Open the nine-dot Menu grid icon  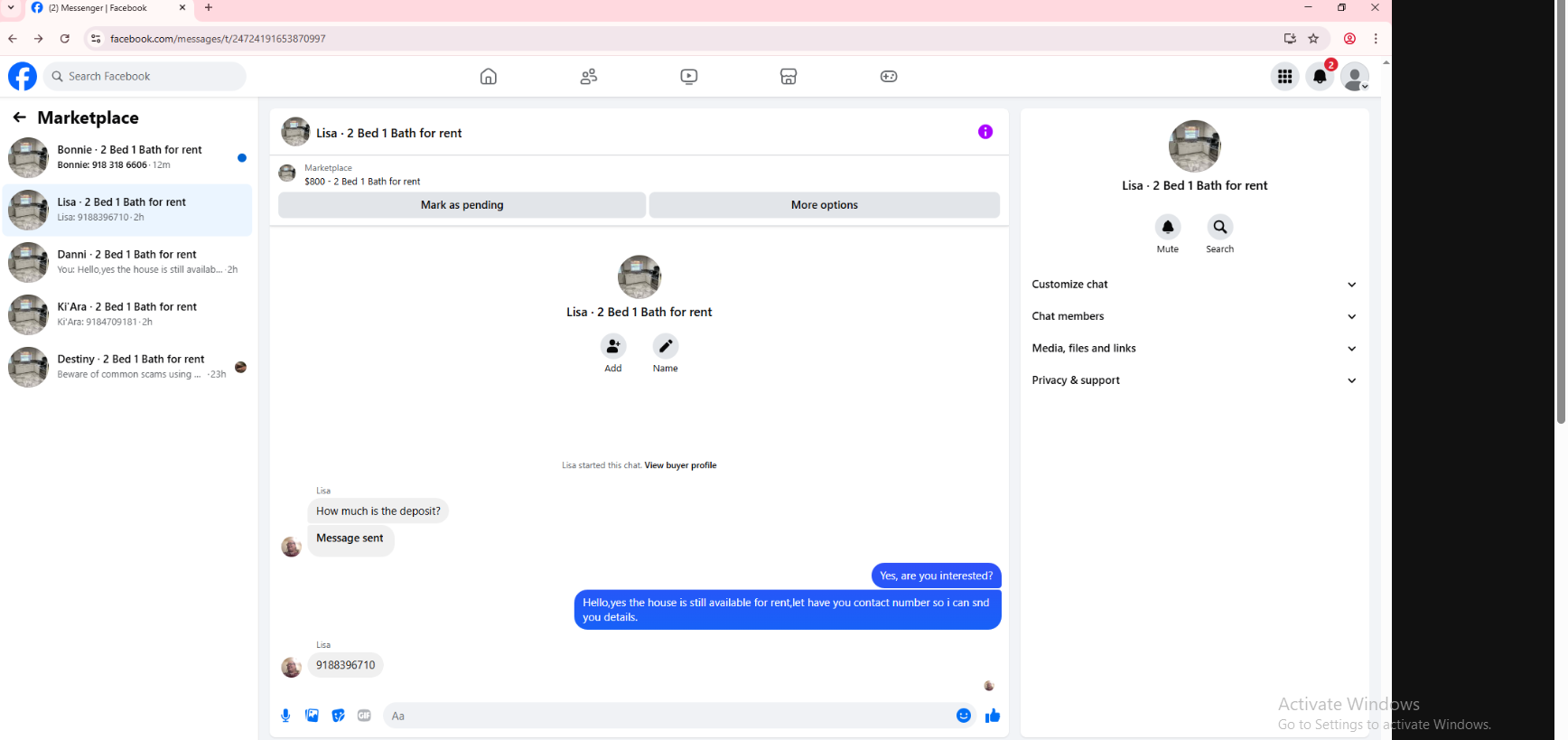pyautogui.click(x=1284, y=77)
